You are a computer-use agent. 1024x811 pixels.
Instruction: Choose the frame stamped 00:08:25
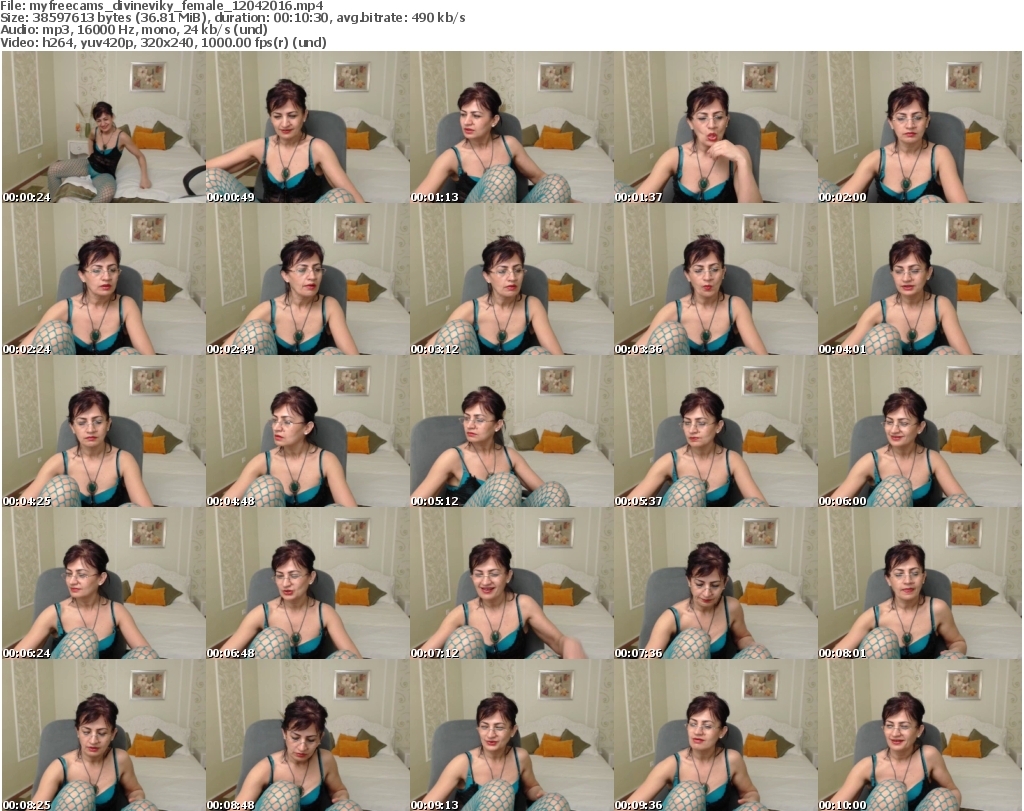[x=104, y=735]
